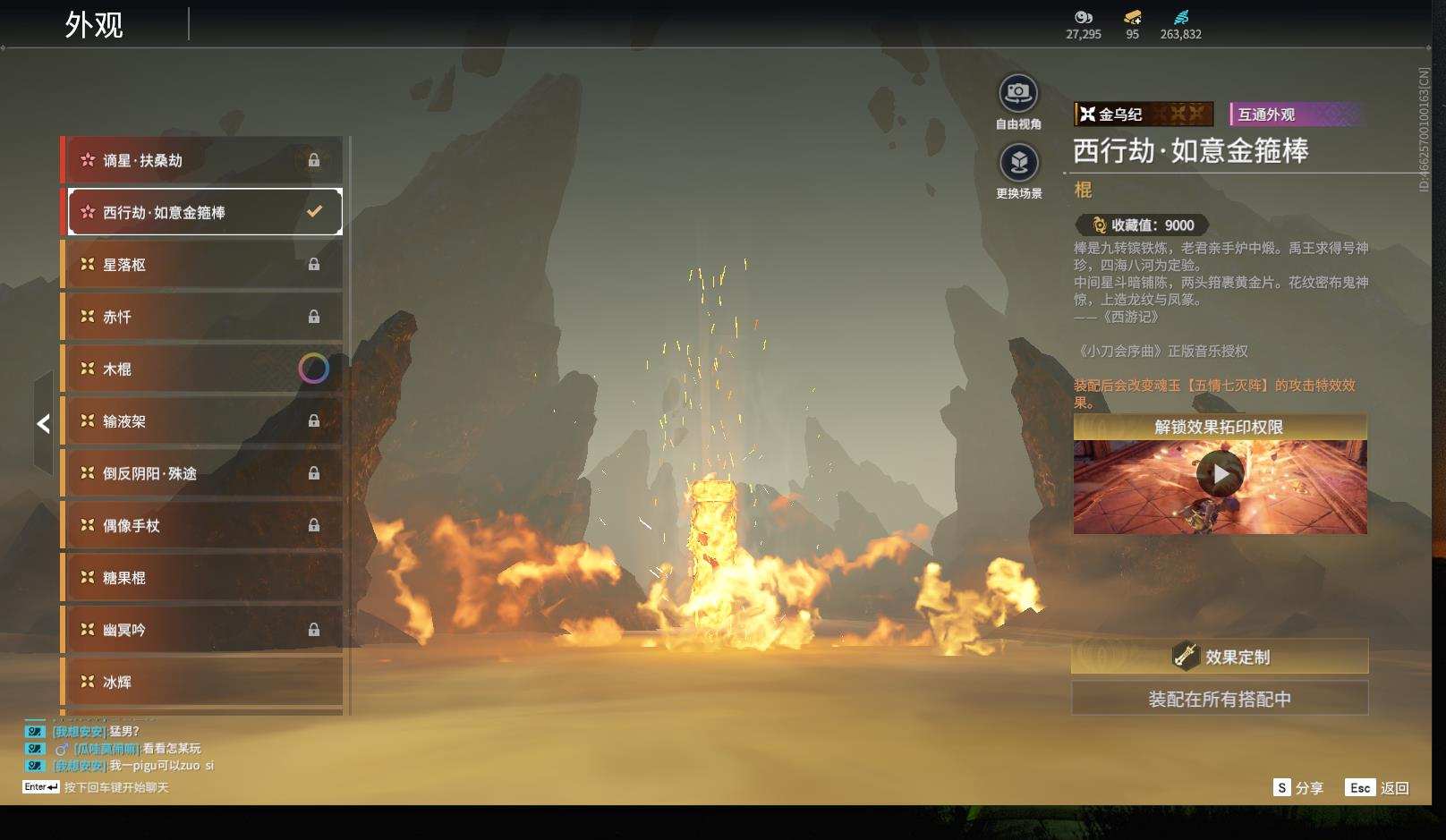Select the 摘星·扶桑劫 skin
Screen dimensions: 1446x840
[x=201, y=160]
